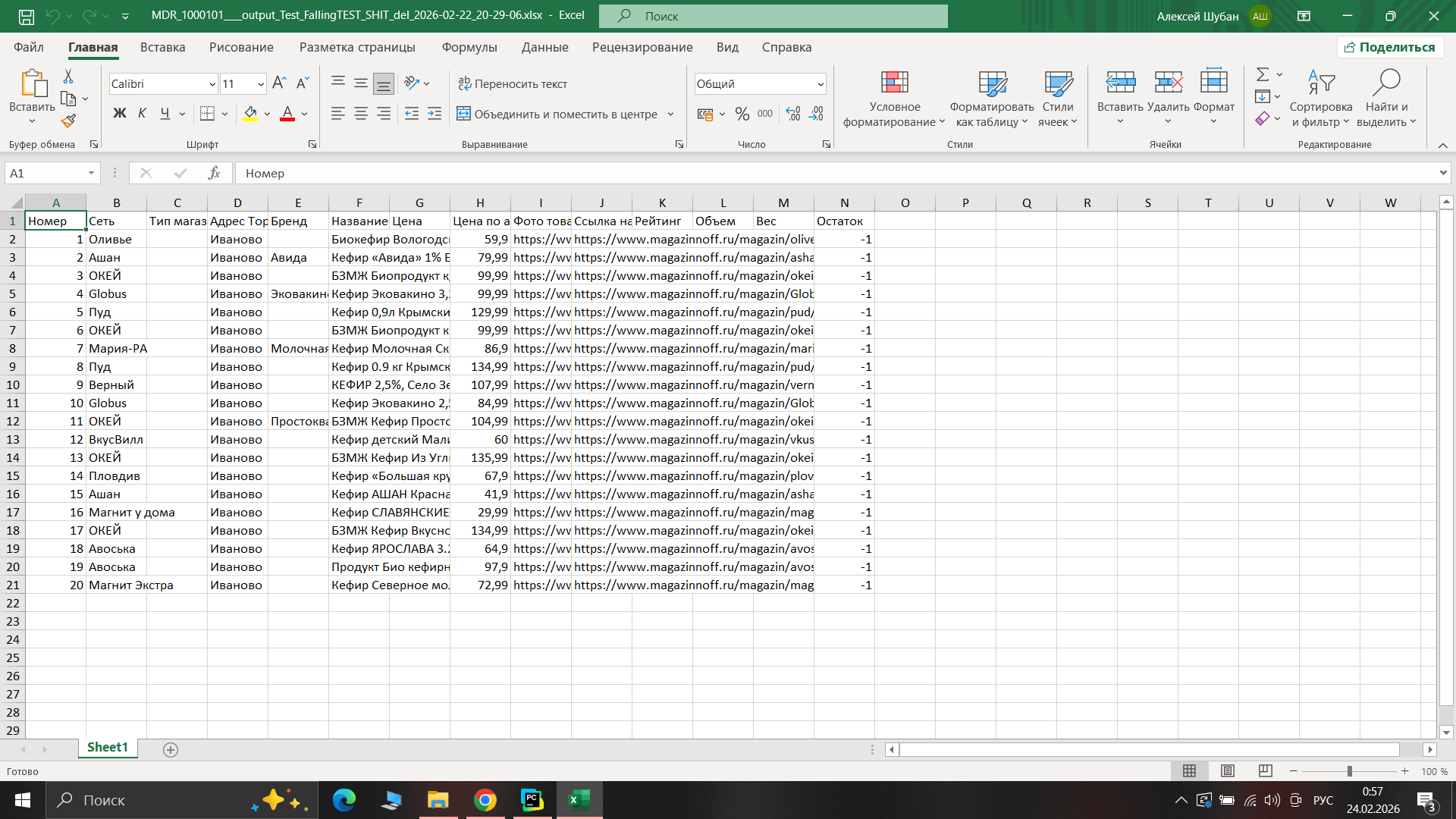Expand the Name Box A1 dropdown
Viewport: 1456px width, 819px height.
point(91,173)
